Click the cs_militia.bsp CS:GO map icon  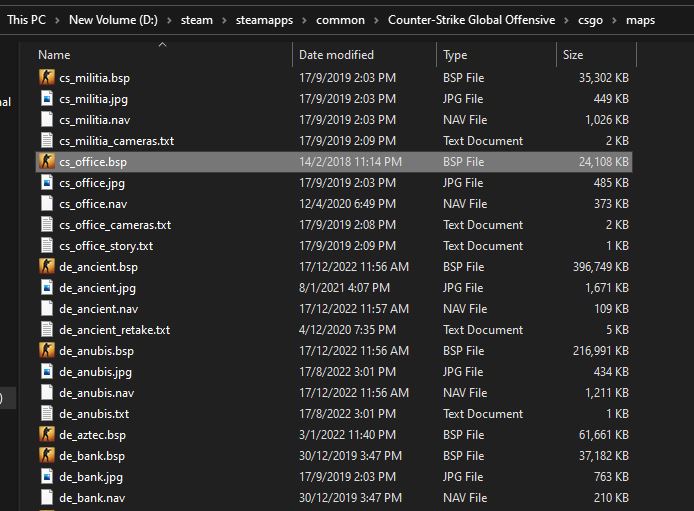46,77
